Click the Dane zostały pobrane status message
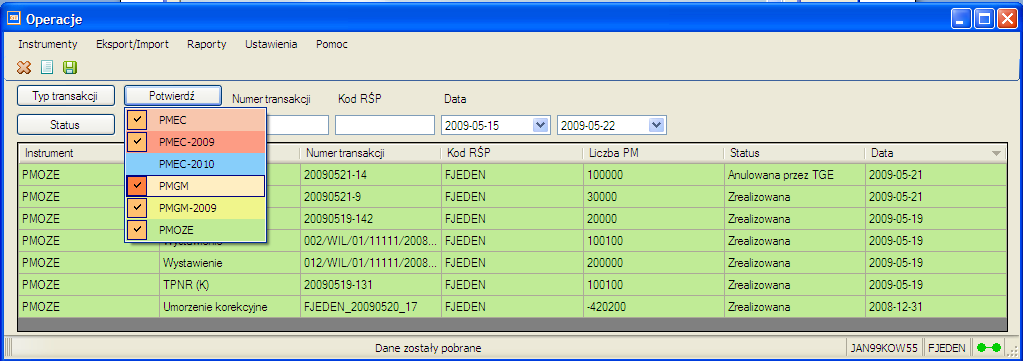 pos(428,348)
